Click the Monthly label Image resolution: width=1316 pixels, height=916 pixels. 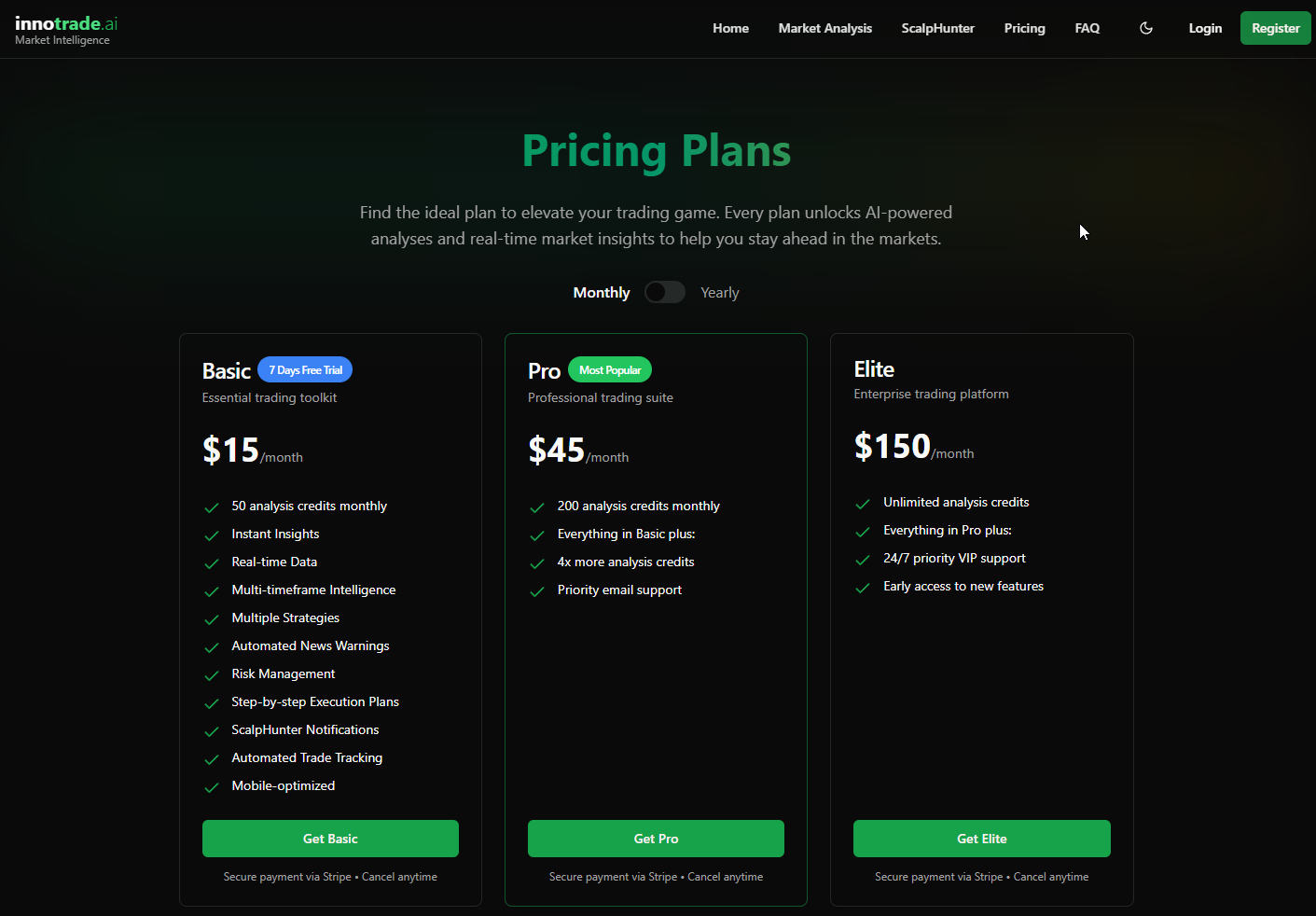point(601,292)
